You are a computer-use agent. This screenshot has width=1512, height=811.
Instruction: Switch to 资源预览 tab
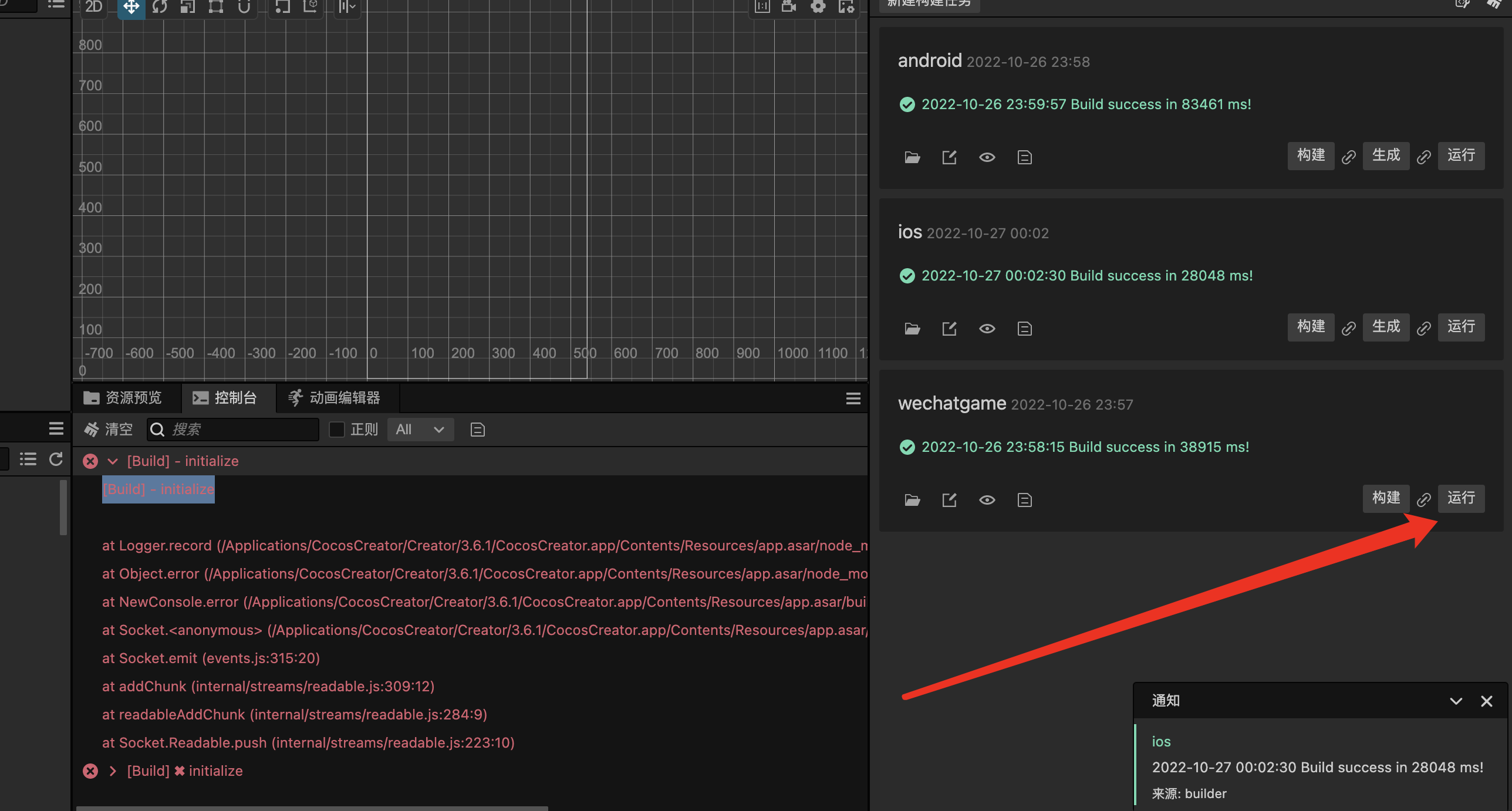(123, 398)
